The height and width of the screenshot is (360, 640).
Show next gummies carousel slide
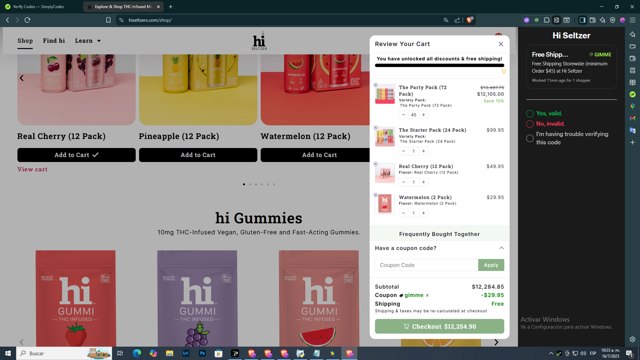tap(496, 342)
